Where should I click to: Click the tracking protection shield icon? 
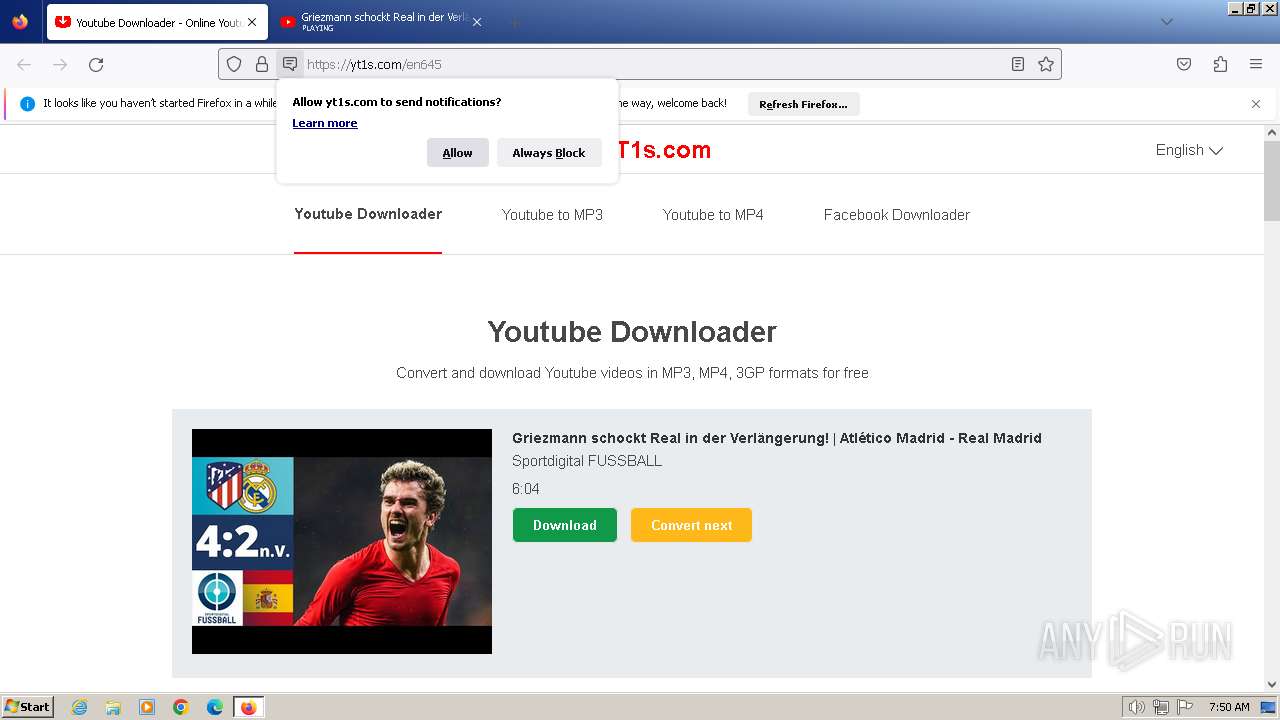tap(234, 64)
